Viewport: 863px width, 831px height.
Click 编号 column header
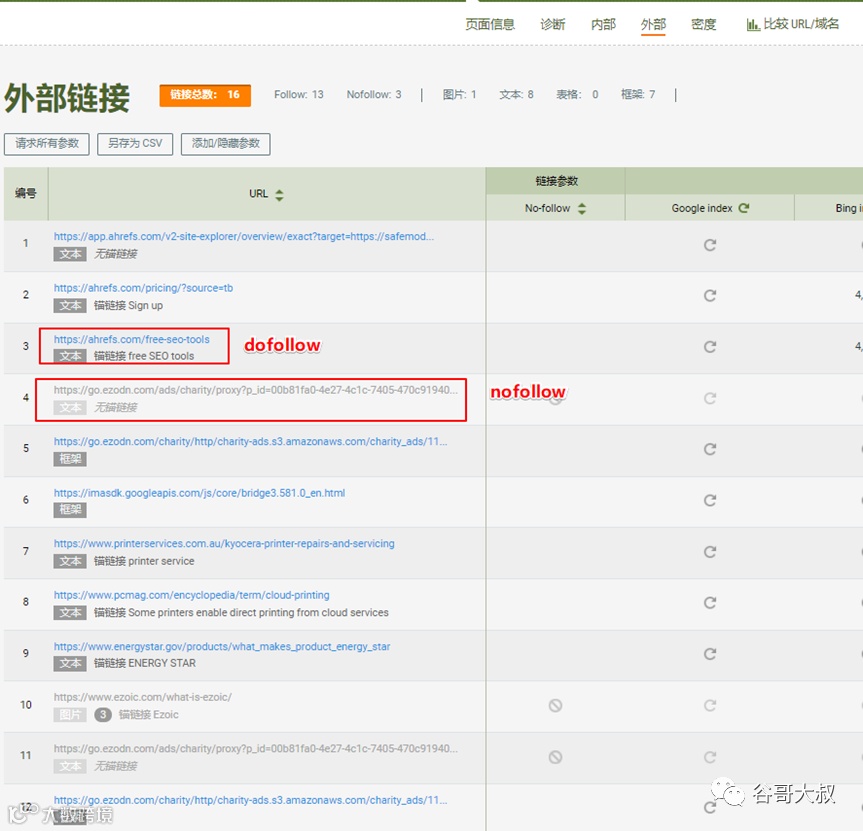pos(26,194)
